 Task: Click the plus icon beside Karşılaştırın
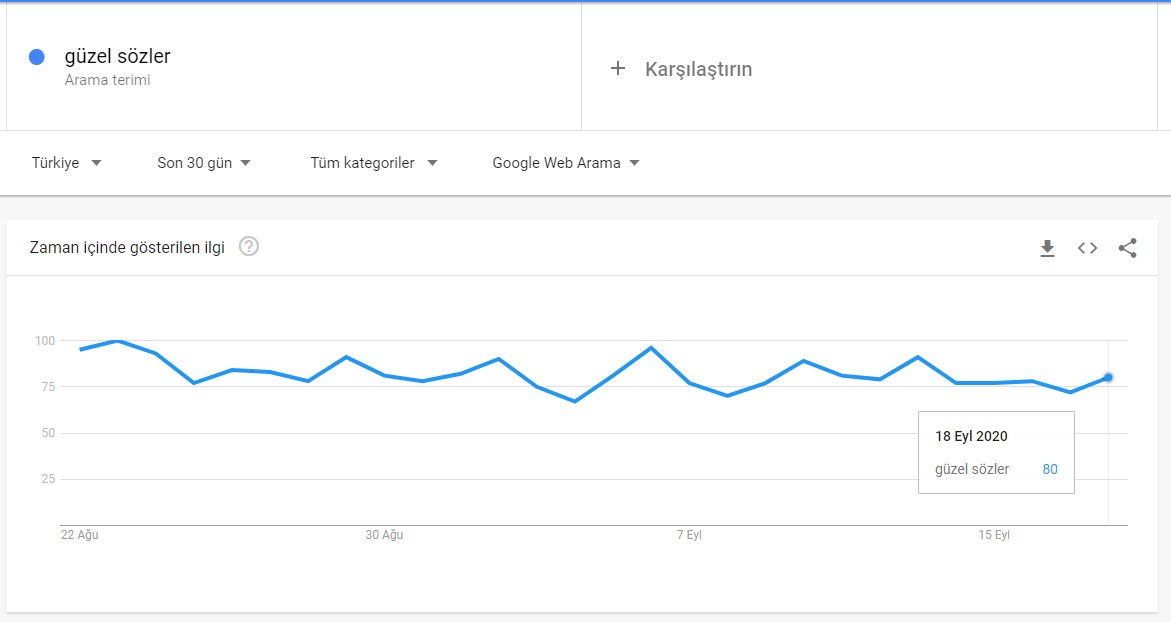618,69
